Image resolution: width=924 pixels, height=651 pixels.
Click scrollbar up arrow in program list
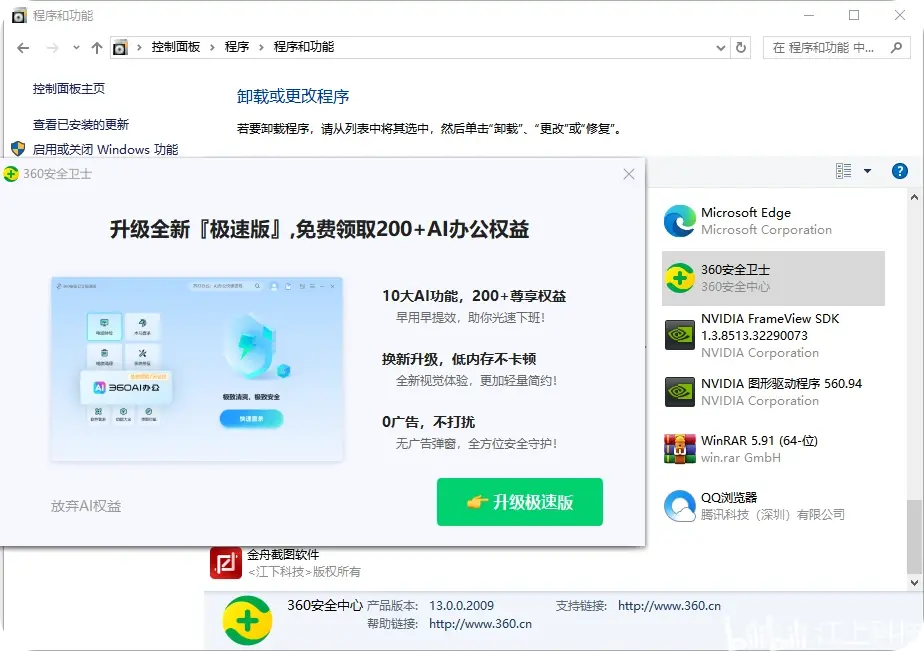click(x=914, y=197)
